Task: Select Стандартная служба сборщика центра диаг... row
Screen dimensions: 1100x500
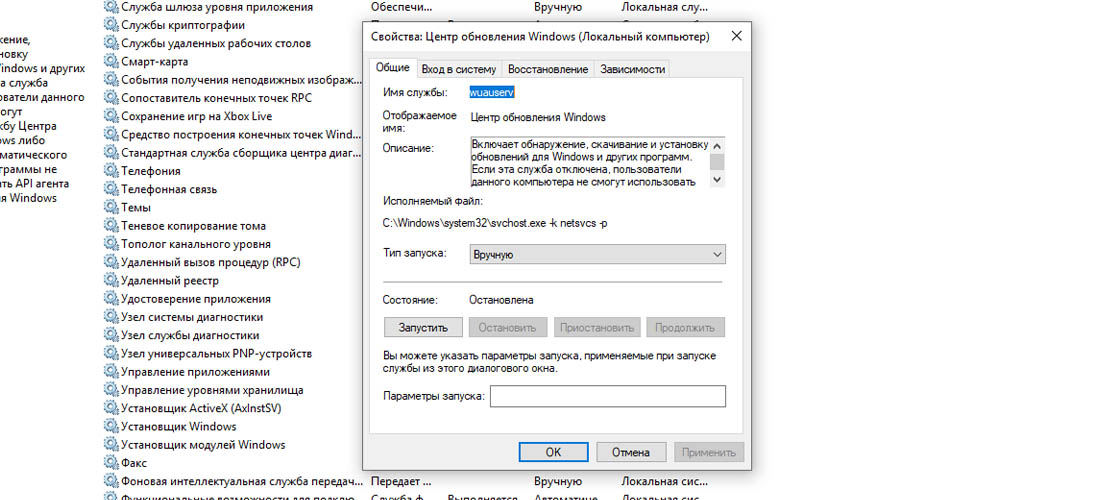Action: click(232, 153)
